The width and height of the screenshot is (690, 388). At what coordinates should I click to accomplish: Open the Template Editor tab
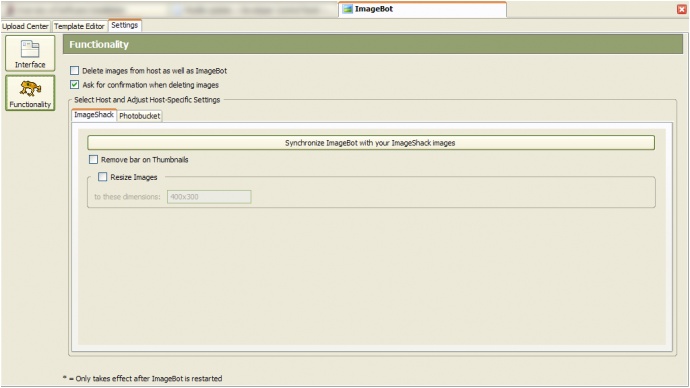[79, 26]
